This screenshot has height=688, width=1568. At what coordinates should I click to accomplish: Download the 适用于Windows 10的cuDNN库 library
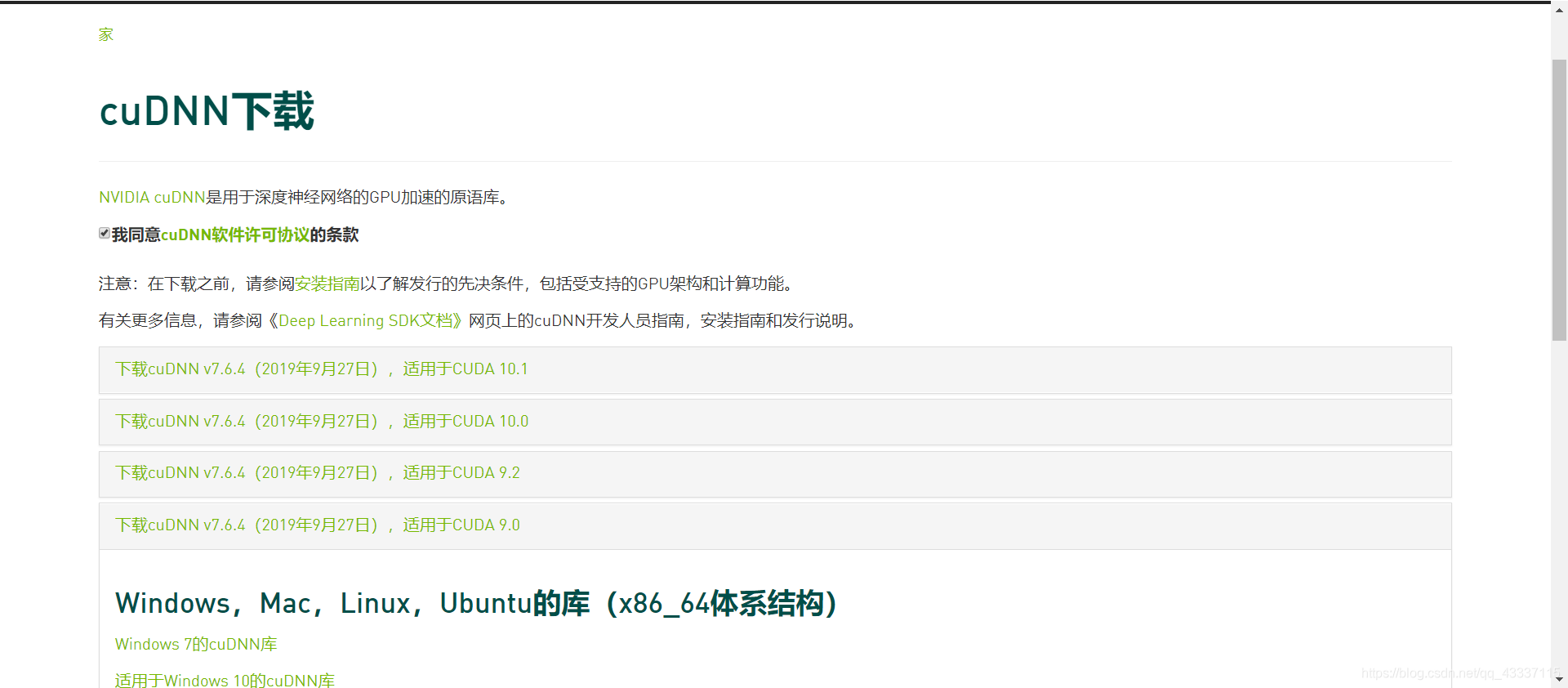(225, 680)
